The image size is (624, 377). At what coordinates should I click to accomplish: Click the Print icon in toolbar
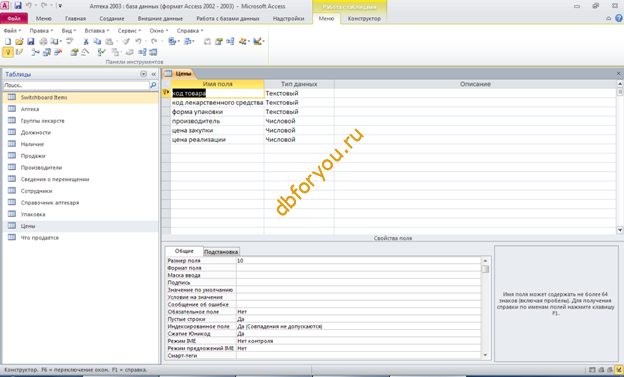[43, 41]
